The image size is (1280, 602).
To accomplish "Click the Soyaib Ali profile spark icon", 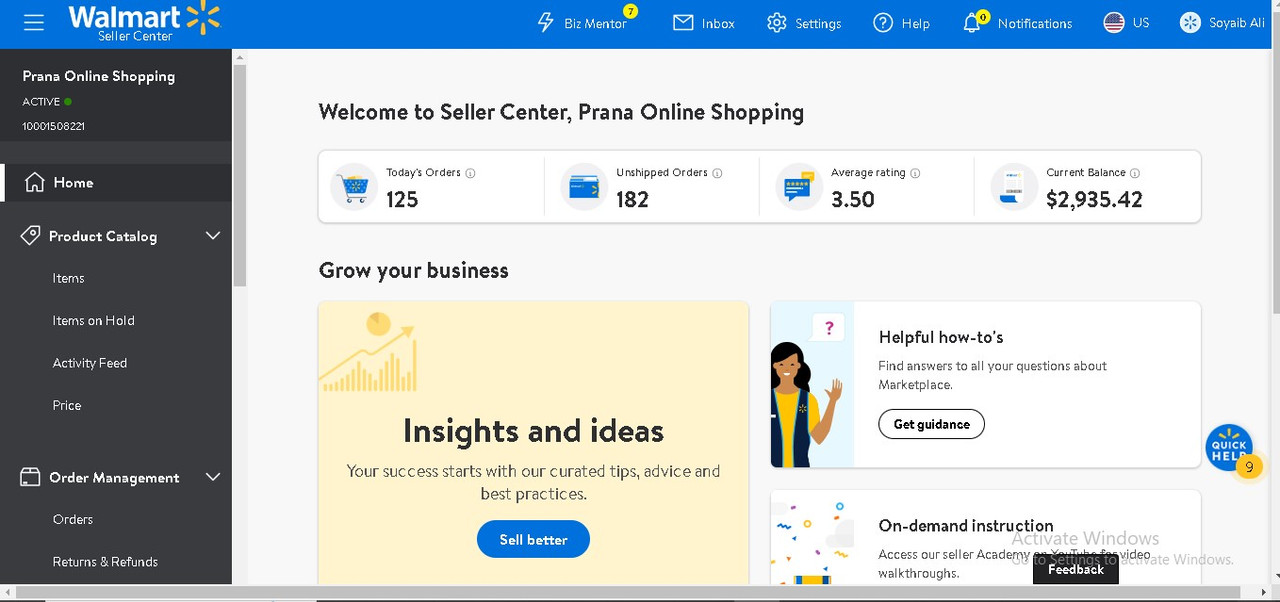I will pyautogui.click(x=1190, y=23).
